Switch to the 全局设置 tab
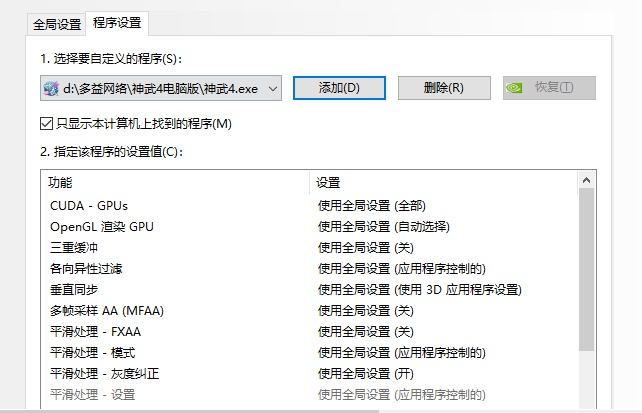Image resolution: width=642 pixels, height=413 pixels. pyautogui.click(x=57, y=24)
